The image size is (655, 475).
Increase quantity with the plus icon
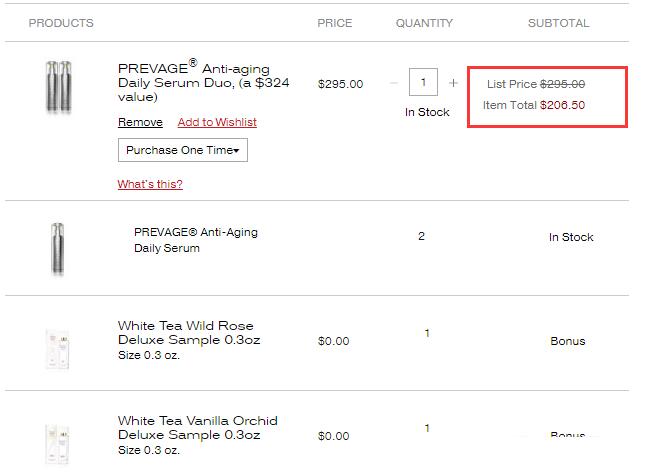coord(453,83)
